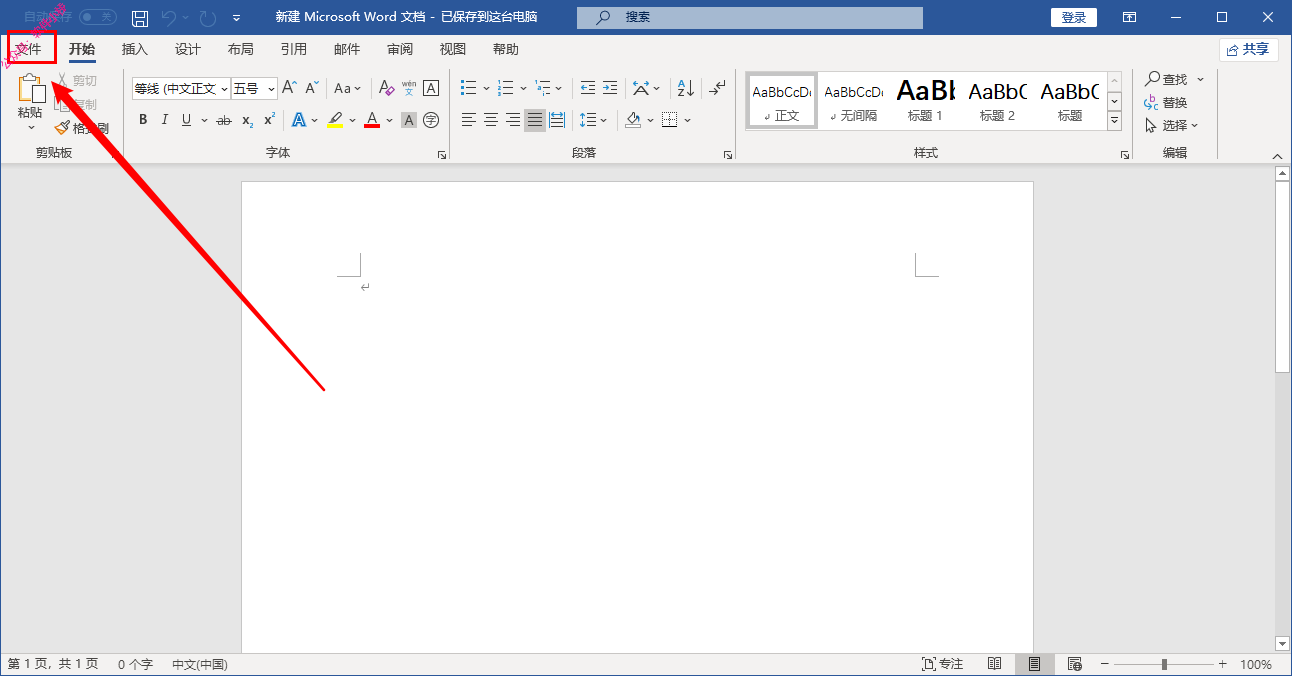
Task: Click the 登录 (Sign in) button
Action: [1074, 18]
